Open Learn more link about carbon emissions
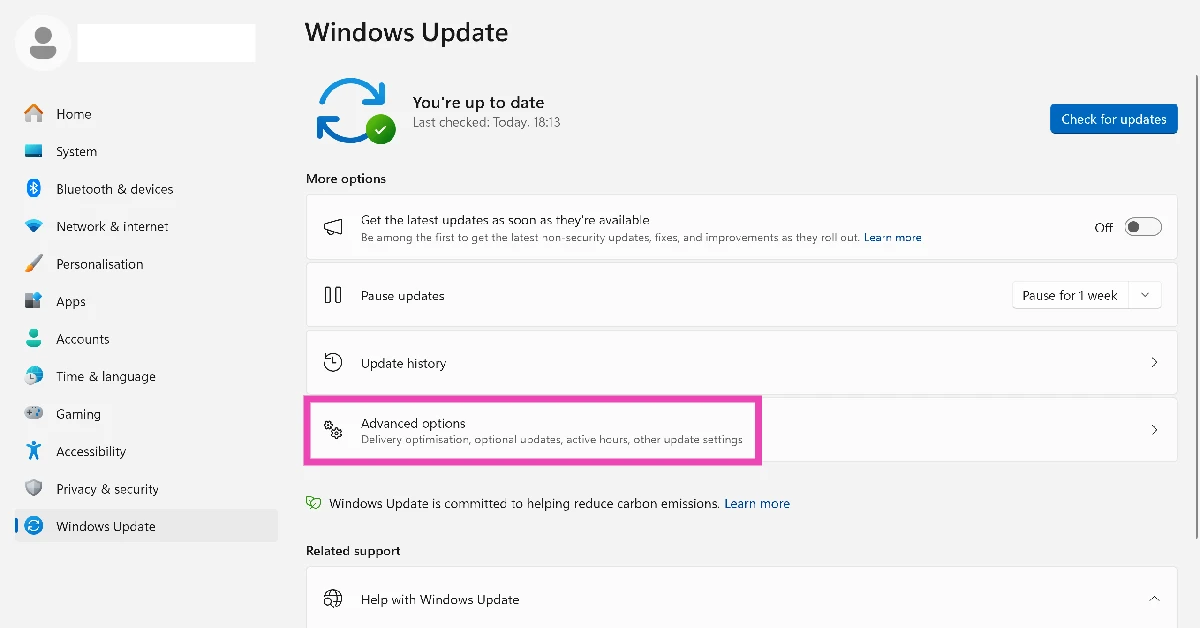Image resolution: width=1200 pixels, height=628 pixels. (757, 504)
